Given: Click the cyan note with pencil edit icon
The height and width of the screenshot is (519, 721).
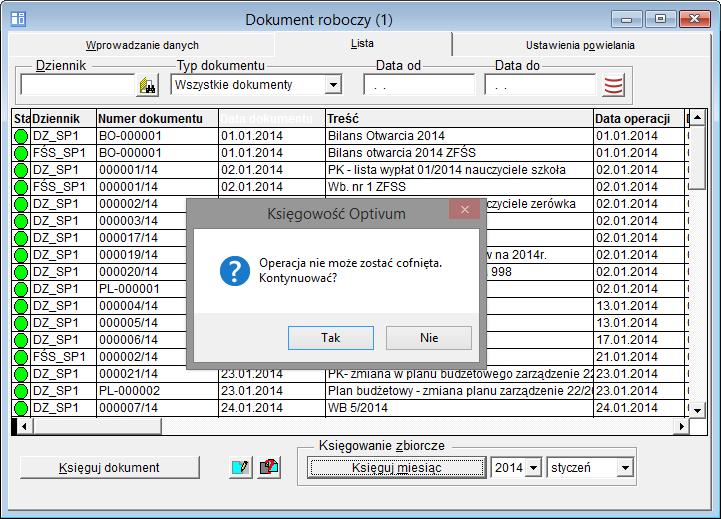Looking at the screenshot, I should [x=241, y=468].
